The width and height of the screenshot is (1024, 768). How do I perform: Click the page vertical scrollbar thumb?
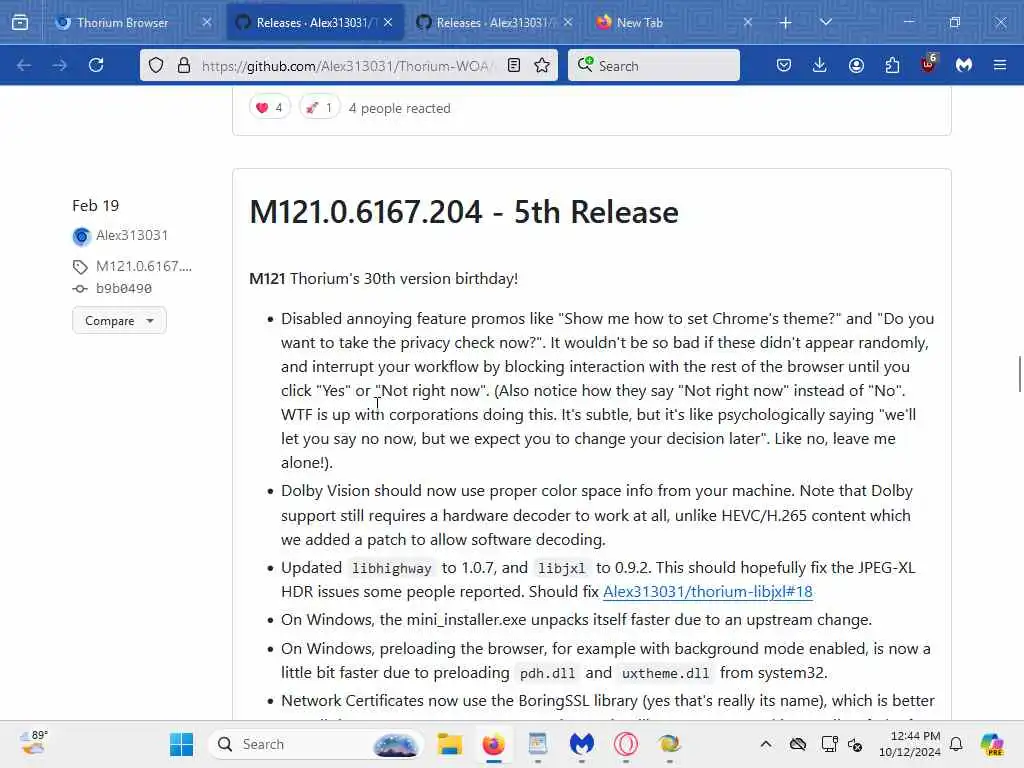pos(1019,374)
